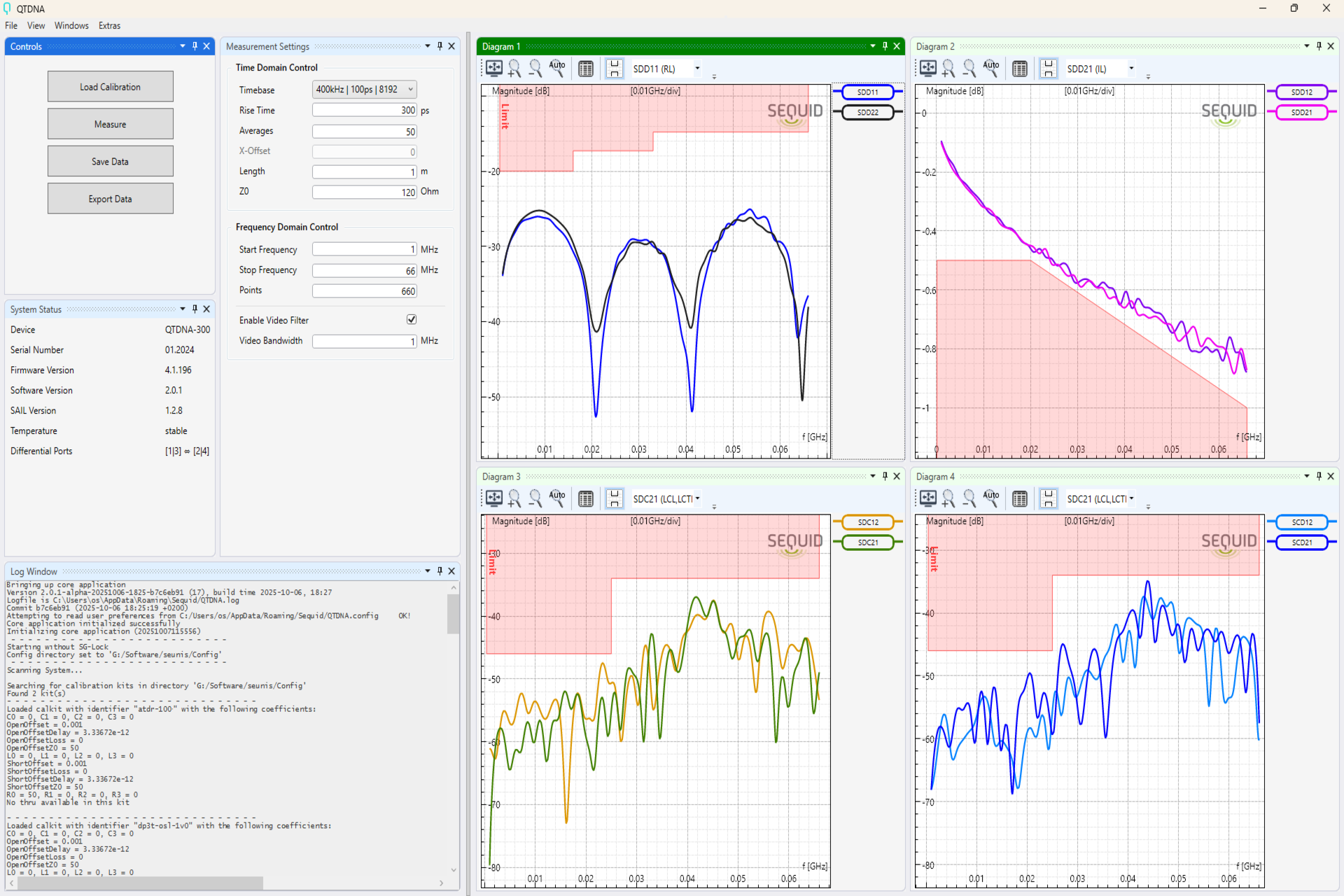Image resolution: width=1344 pixels, height=896 pixels.
Task: Click the Log Window vertical scrollbar thumb
Action: 453,614
